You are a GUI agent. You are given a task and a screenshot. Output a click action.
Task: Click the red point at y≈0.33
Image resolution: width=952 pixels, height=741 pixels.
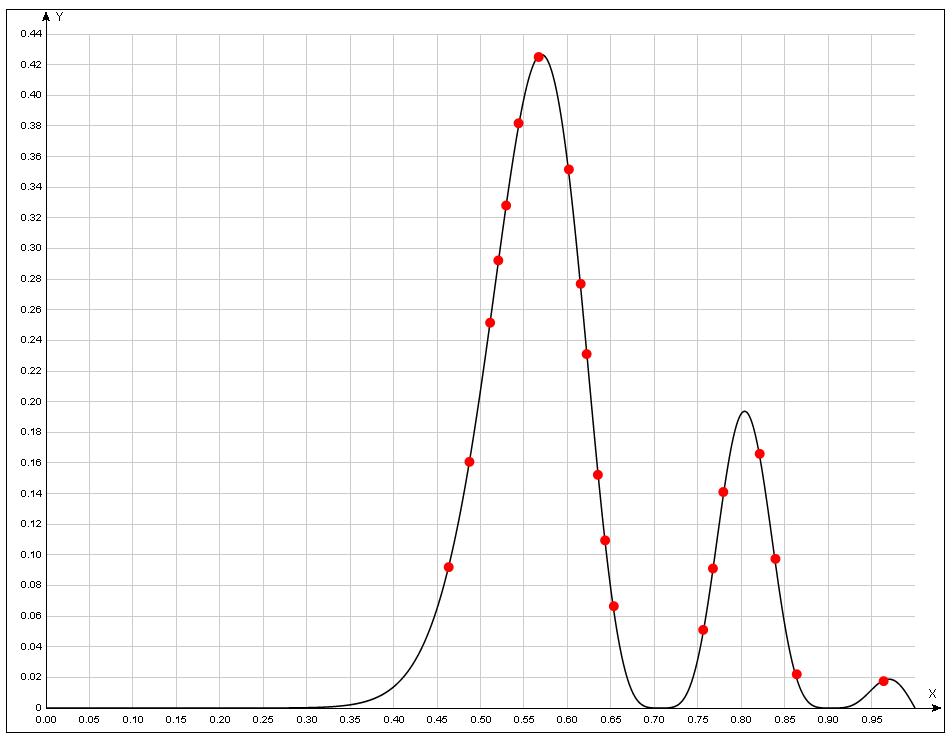(x=506, y=205)
